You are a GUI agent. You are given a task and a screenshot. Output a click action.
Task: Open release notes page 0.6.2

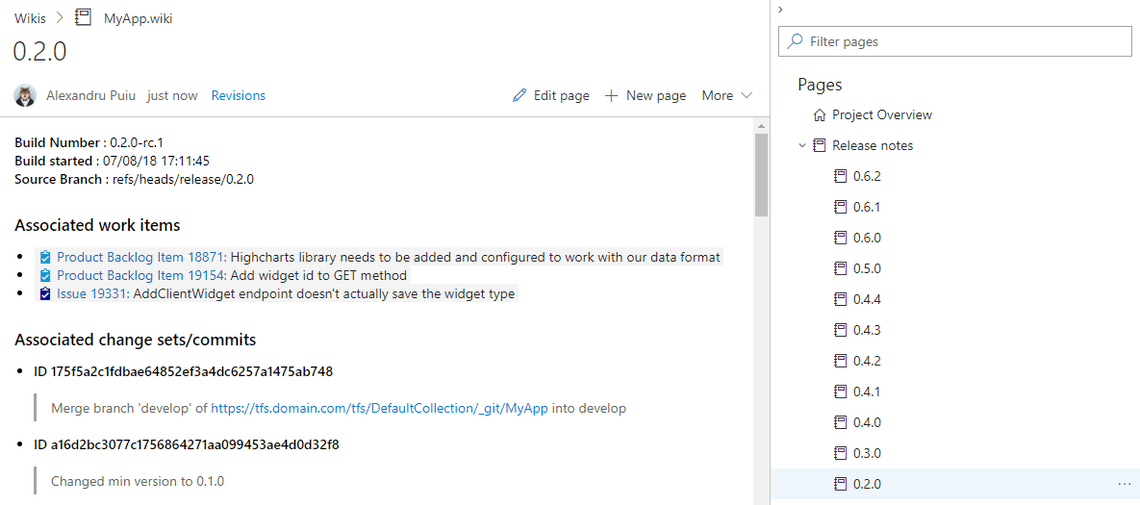pos(867,176)
